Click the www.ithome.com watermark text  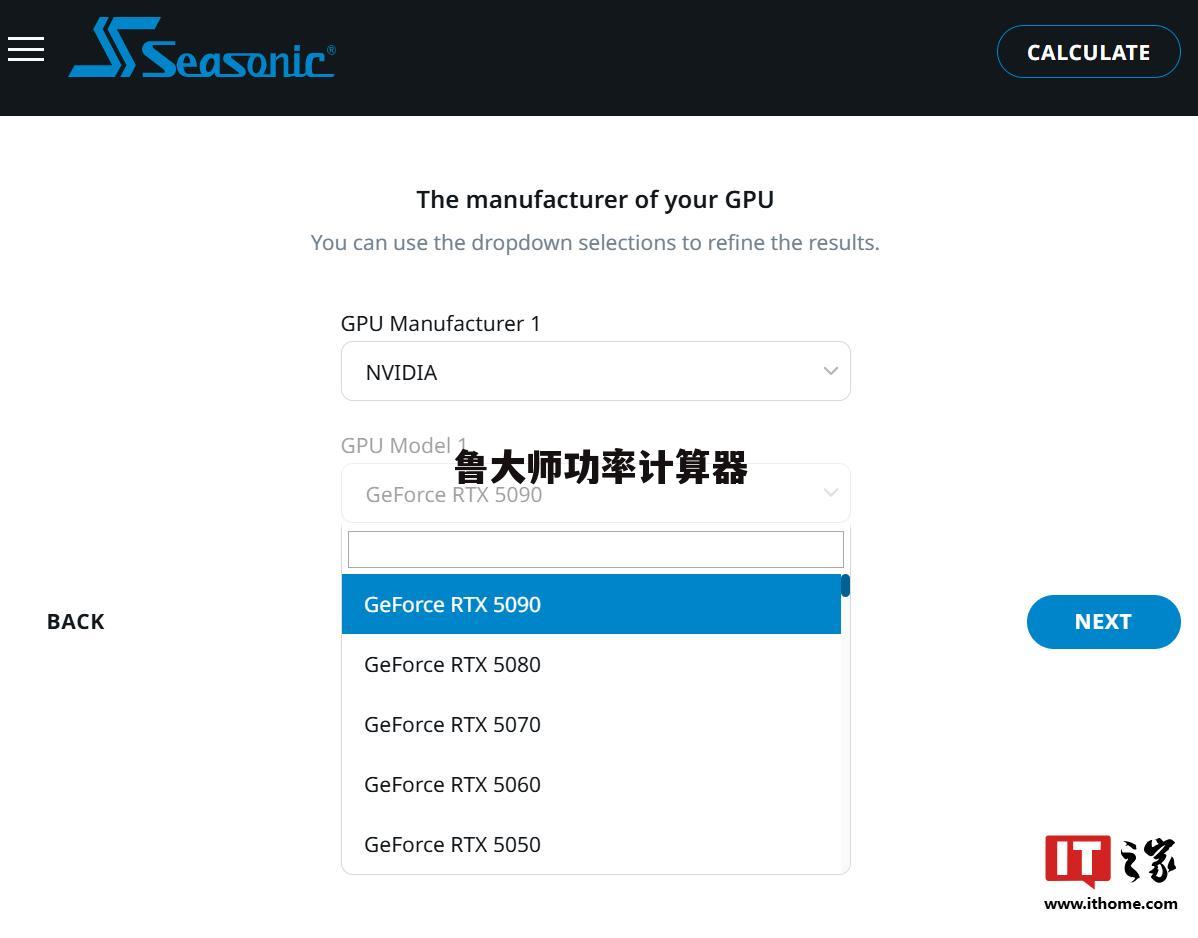1110,904
